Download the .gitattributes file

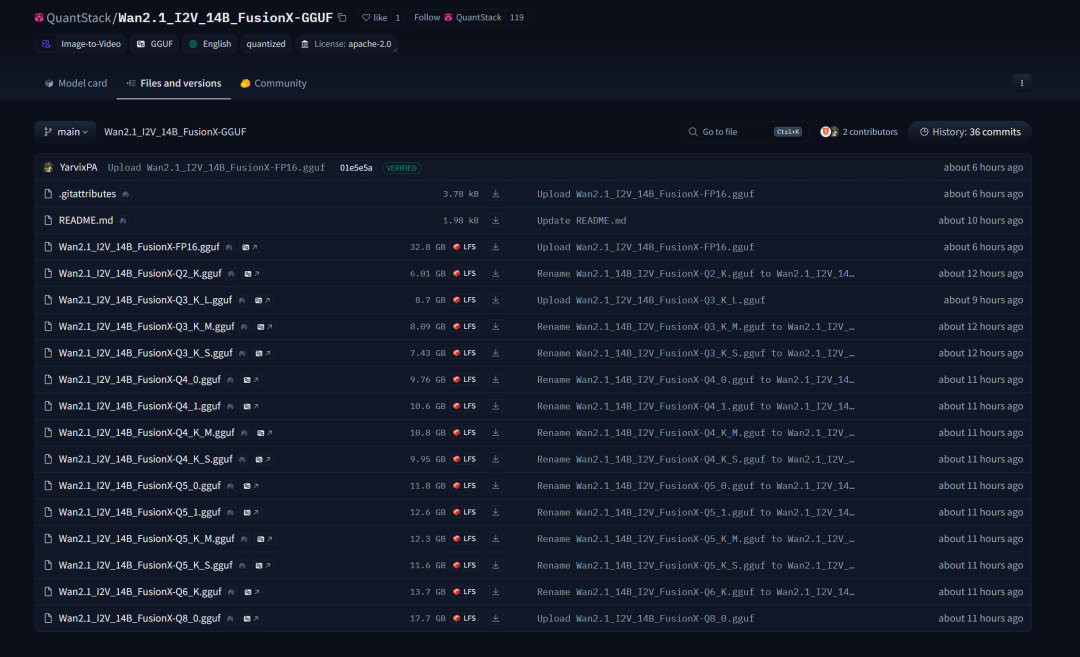[495, 194]
